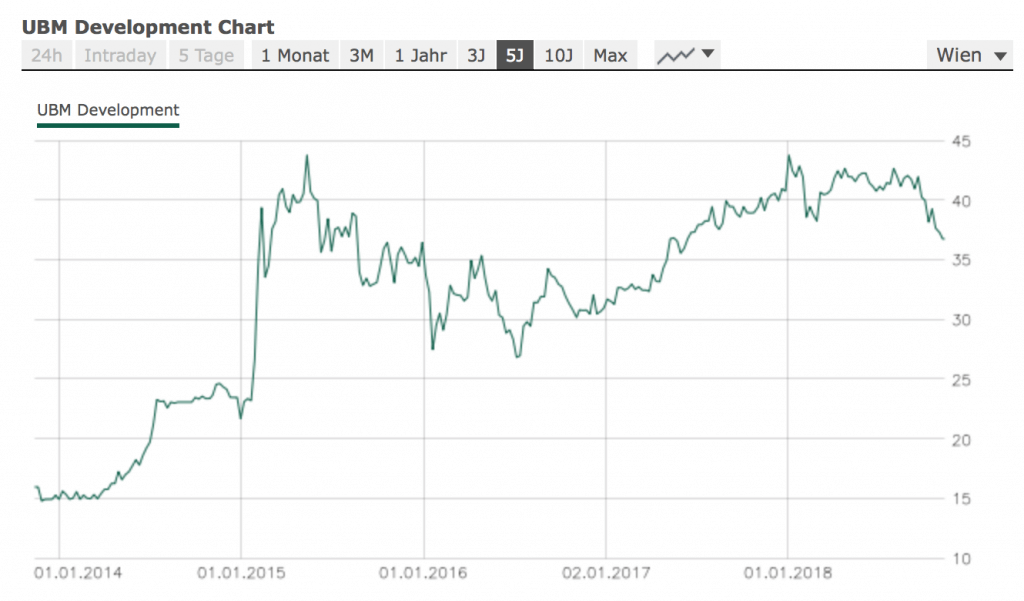Screen dimensions: 1024x601
Task: Click the 01.01.2018 axis date label
Action: click(788, 573)
